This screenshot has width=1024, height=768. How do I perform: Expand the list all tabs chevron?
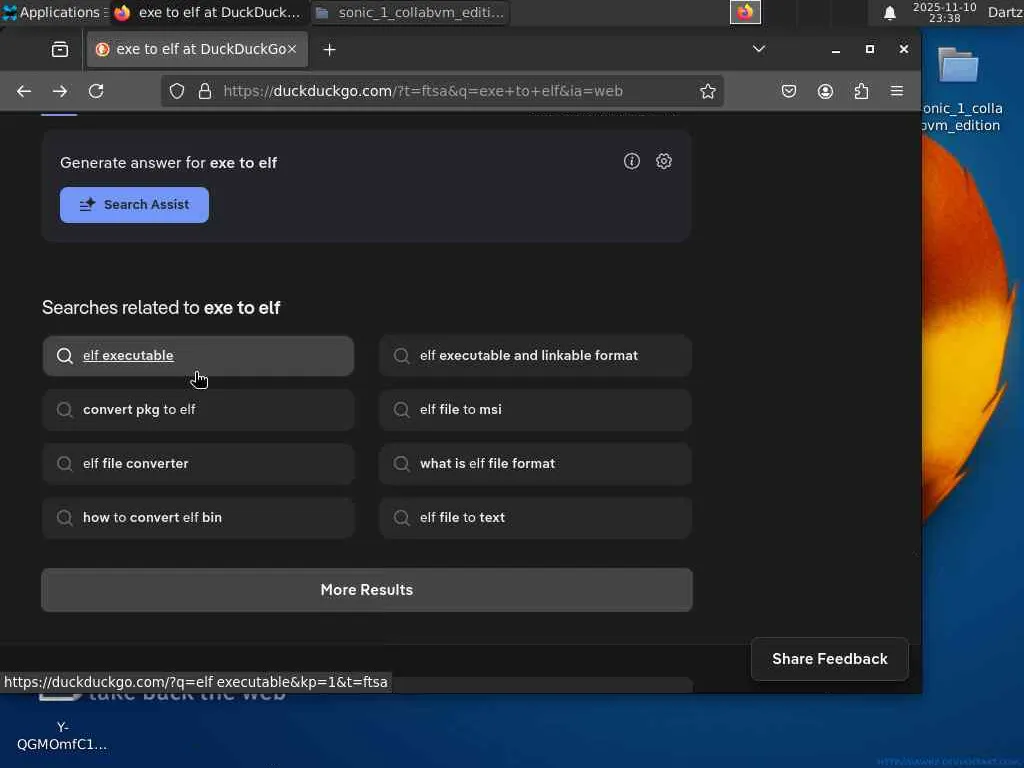click(x=758, y=49)
